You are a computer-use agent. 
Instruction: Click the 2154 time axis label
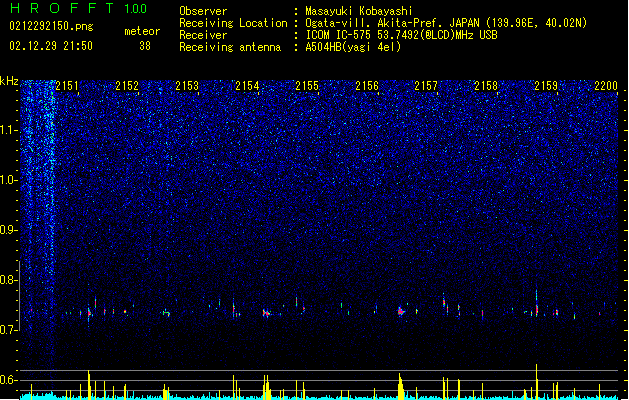[x=247, y=86]
